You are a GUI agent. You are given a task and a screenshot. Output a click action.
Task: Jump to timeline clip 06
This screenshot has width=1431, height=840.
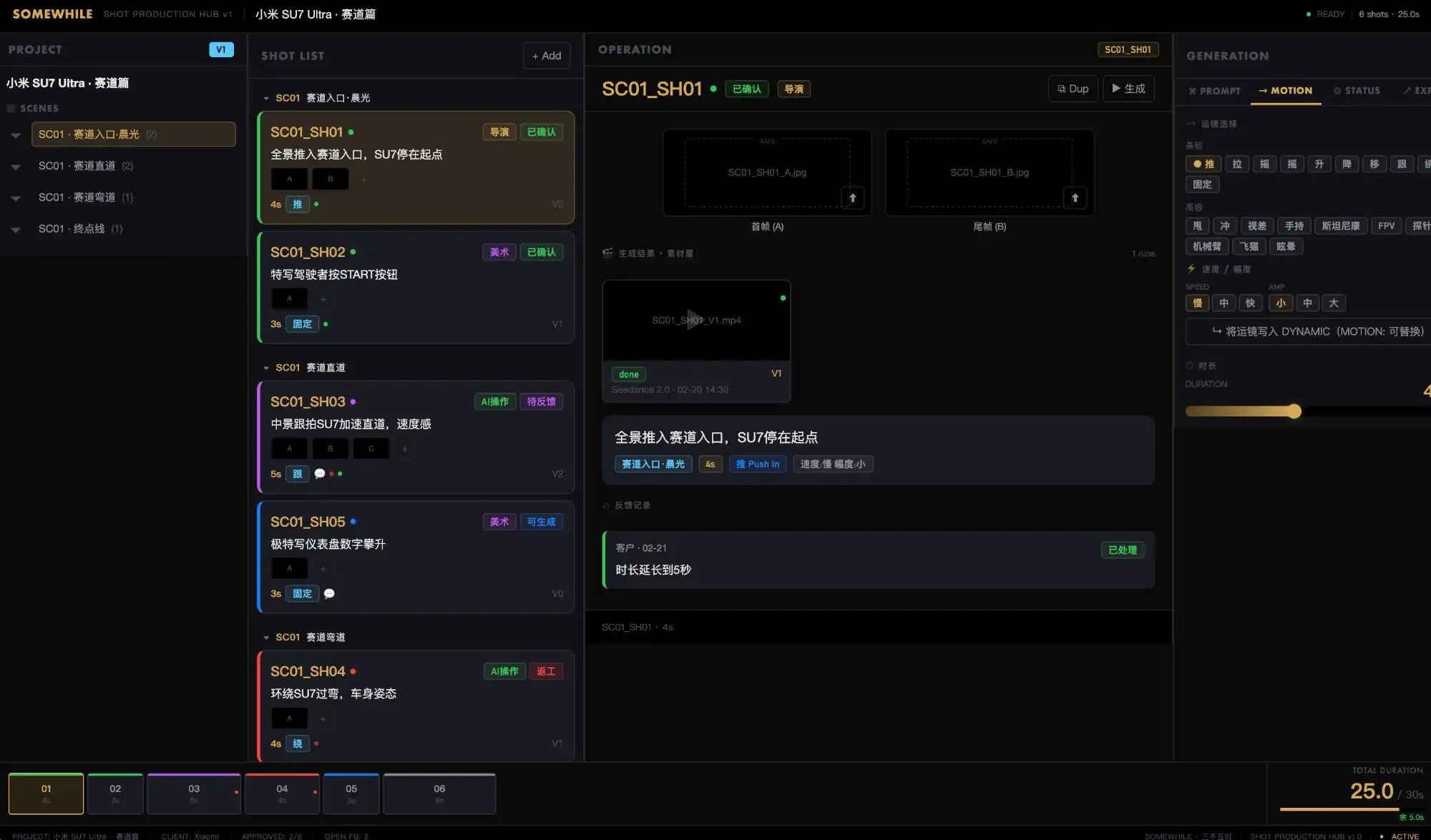[439, 793]
